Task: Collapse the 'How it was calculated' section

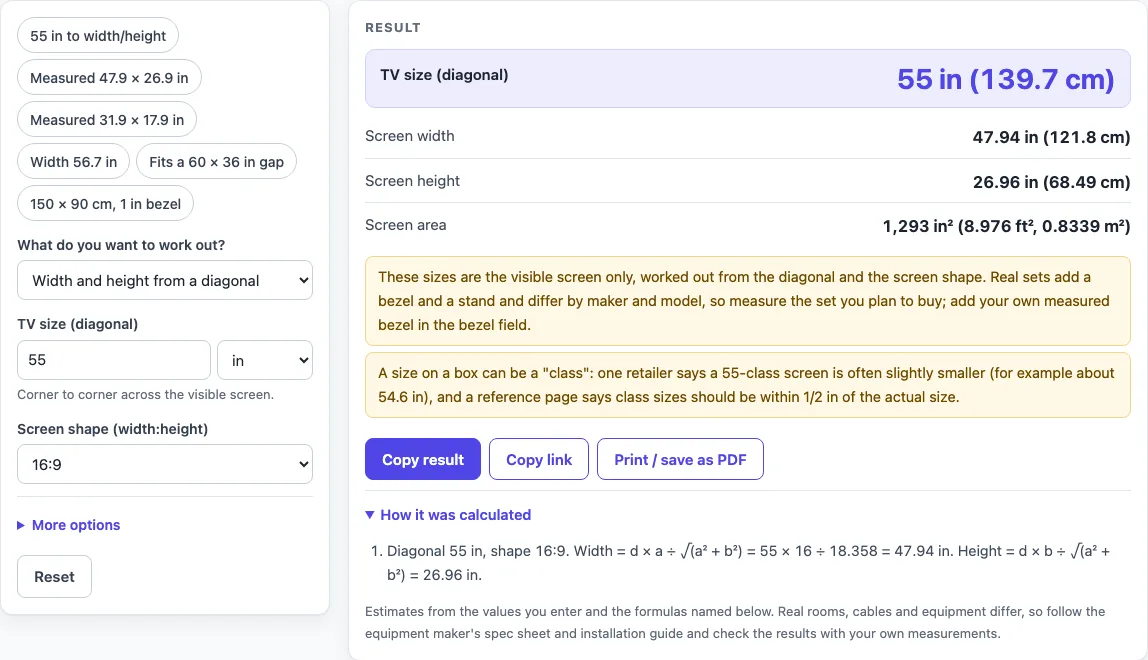Action: tap(448, 515)
